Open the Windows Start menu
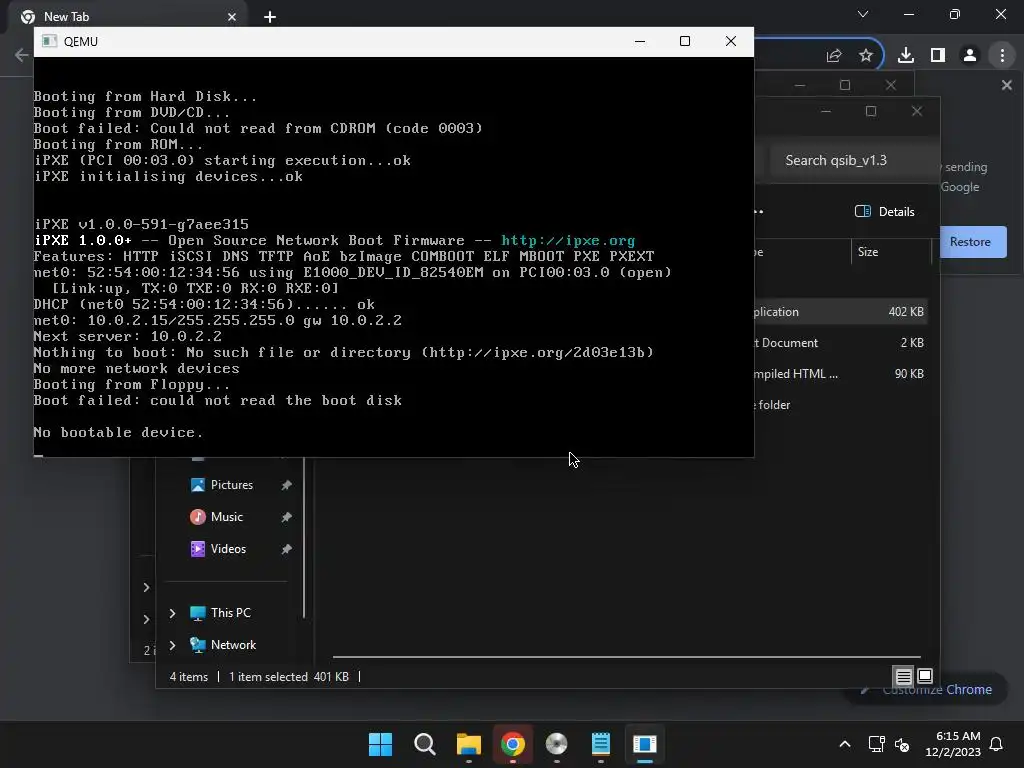This screenshot has width=1024, height=768. (x=380, y=744)
